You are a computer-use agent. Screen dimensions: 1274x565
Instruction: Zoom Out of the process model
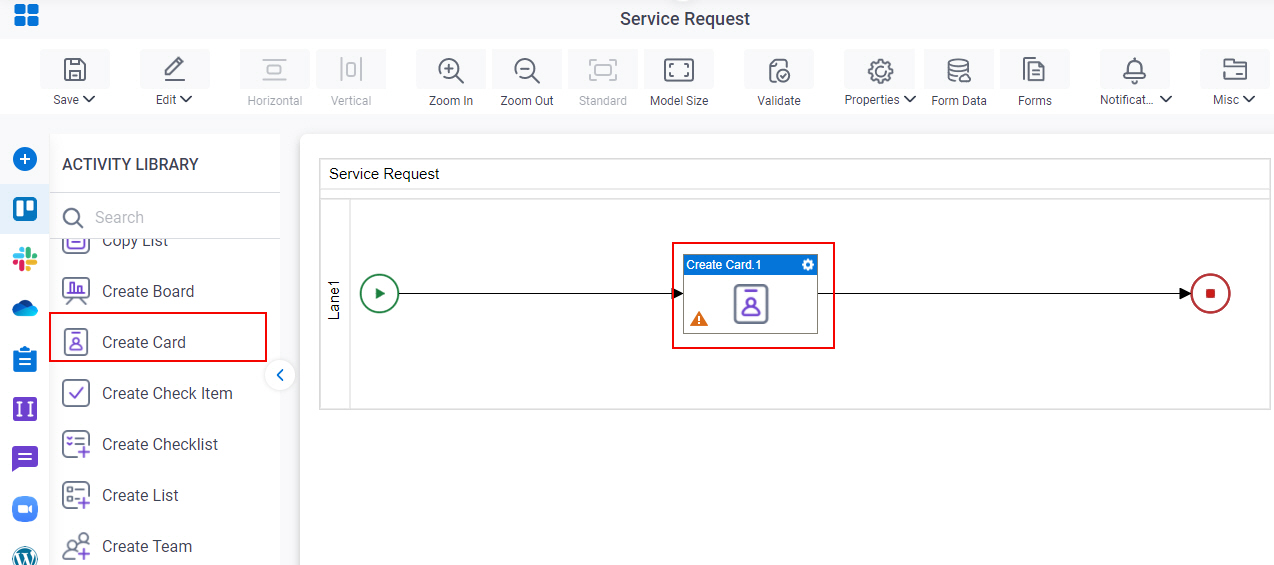tap(527, 70)
